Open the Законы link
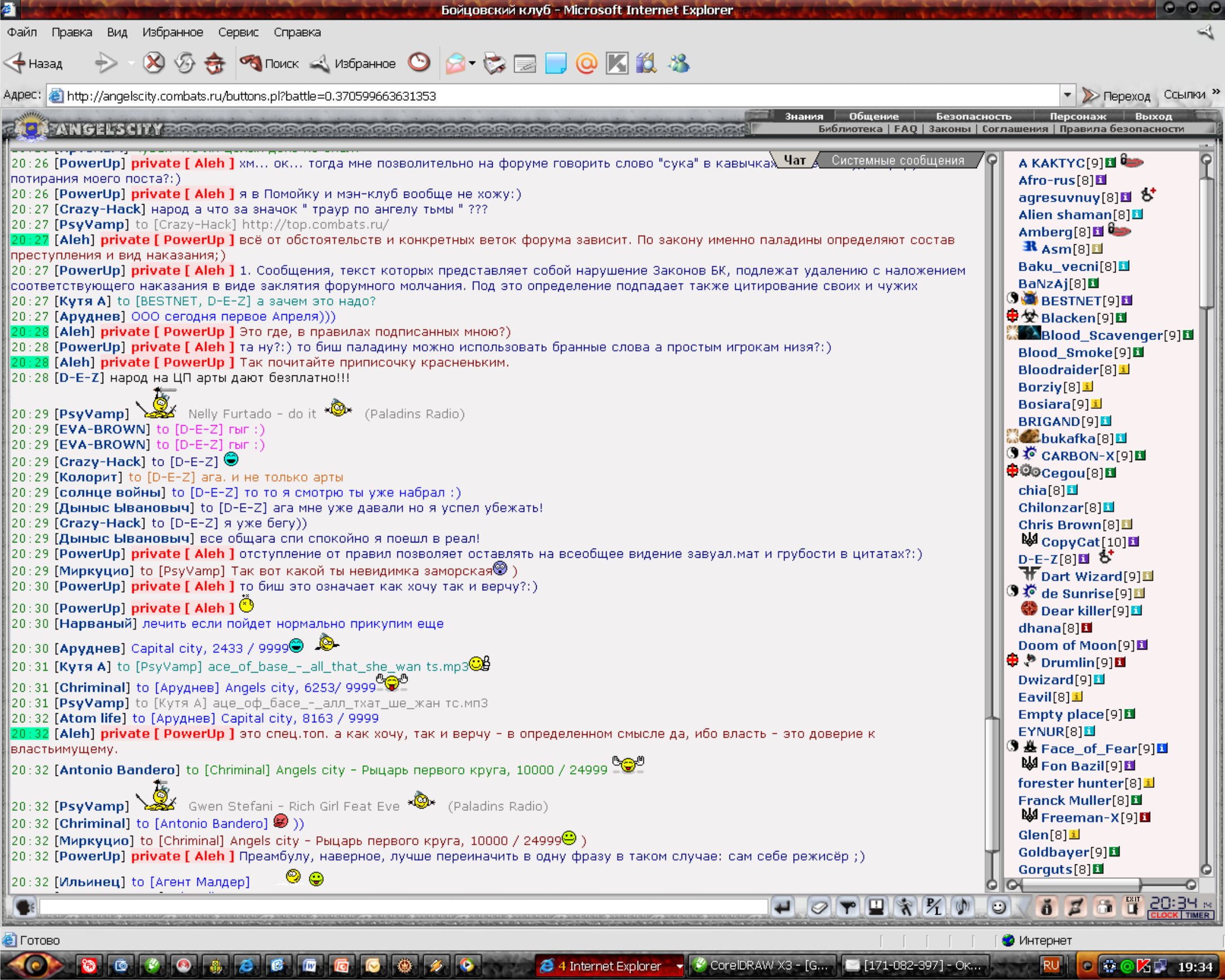This screenshot has height=980, width=1225. click(949, 129)
